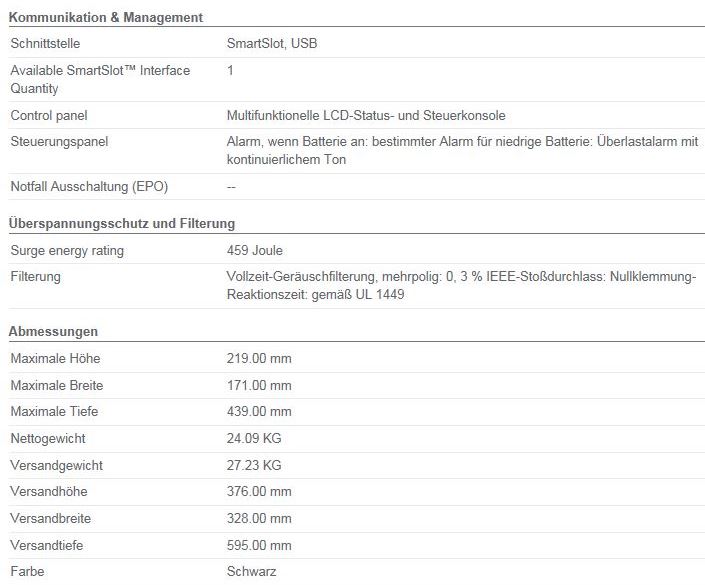Select the Maximale Höhe value 219.00 mm
Viewport: 705px width, 585px height.
coord(259,358)
